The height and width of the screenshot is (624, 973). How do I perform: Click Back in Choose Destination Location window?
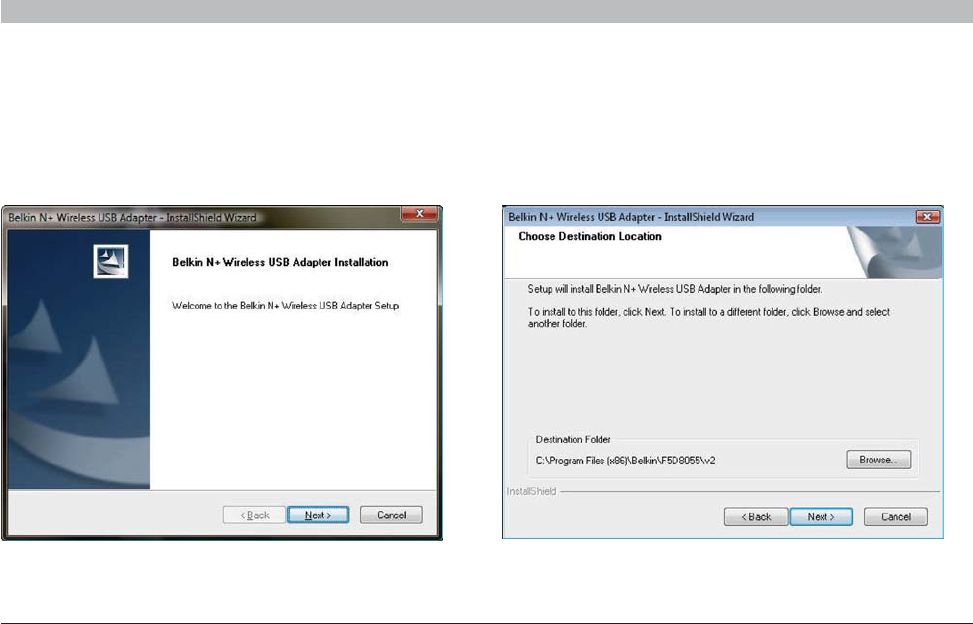[x=756, y=517]
